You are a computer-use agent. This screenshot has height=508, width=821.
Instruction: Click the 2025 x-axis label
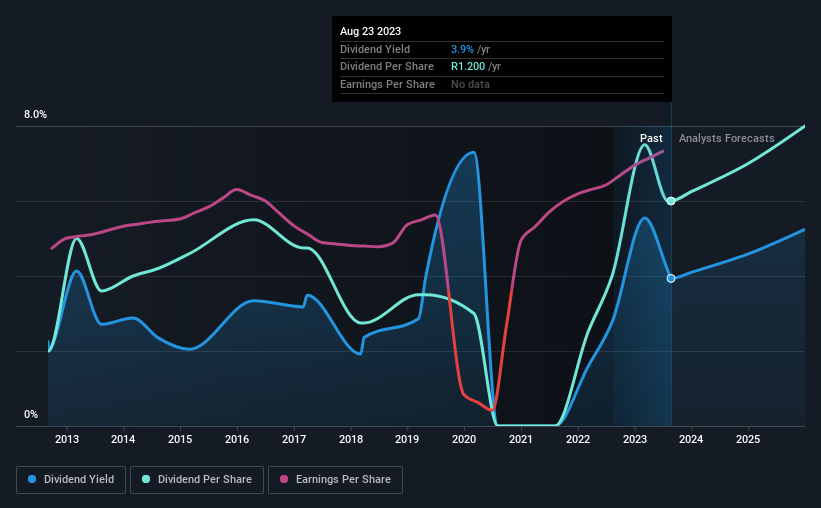click(748, 439)
